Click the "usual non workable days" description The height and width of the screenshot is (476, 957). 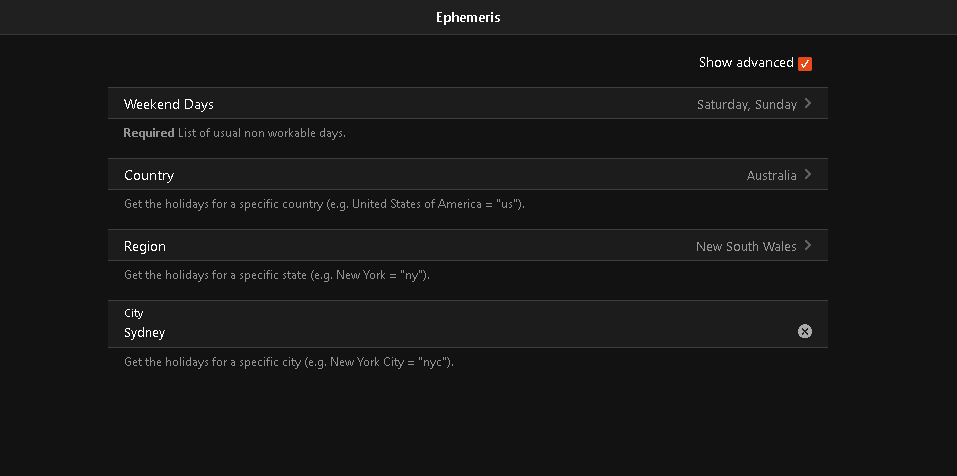262,133
